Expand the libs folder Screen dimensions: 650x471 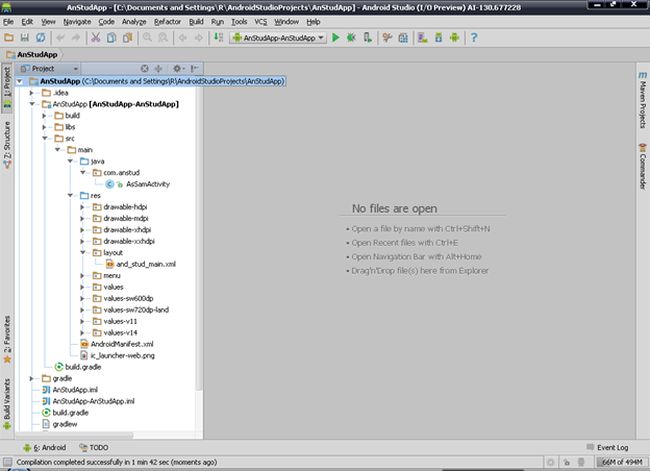tap(44, 127)
